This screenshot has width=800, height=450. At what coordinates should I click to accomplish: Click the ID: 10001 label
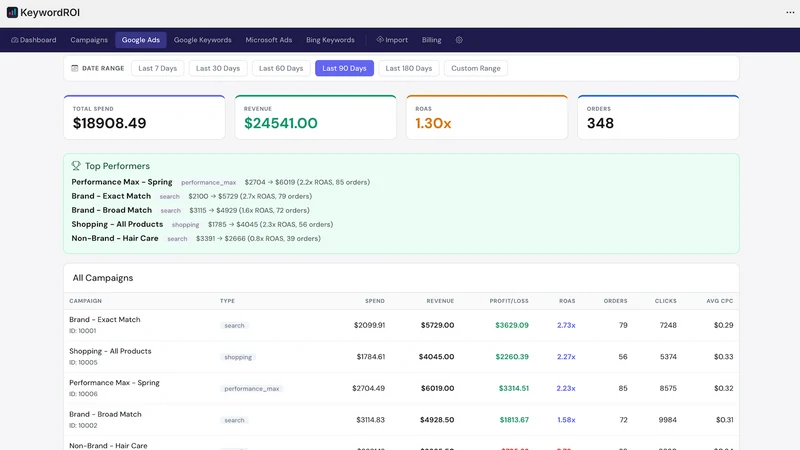point(83,331)
